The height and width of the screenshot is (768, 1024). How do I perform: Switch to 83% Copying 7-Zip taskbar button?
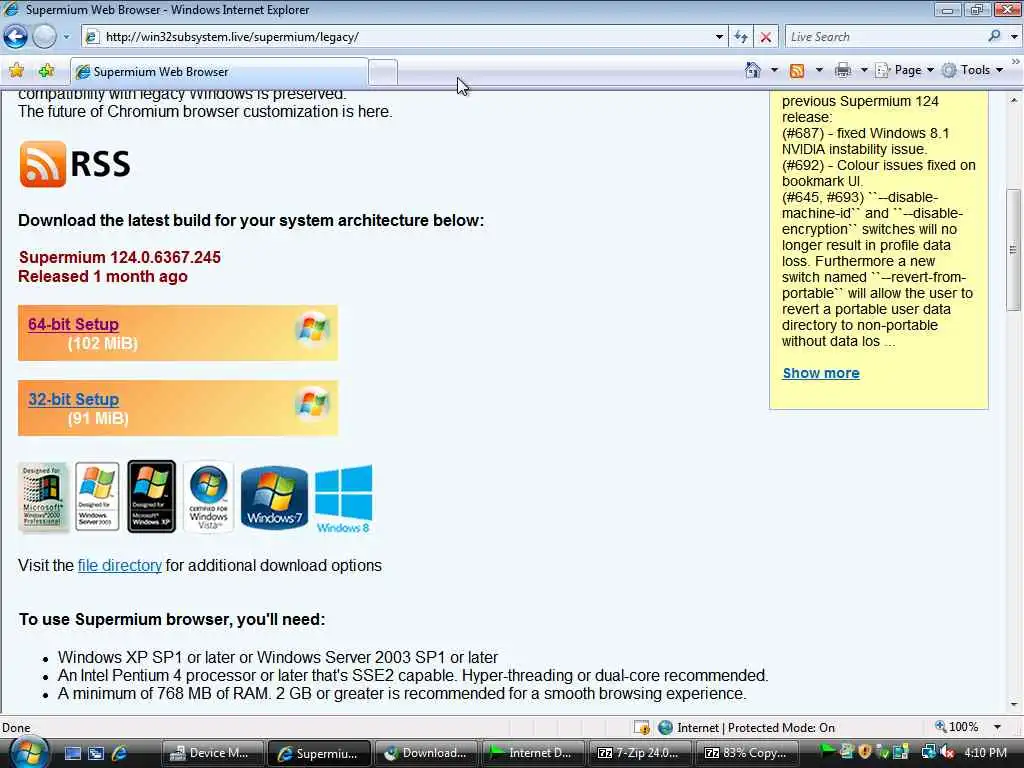tap(746, 753)
